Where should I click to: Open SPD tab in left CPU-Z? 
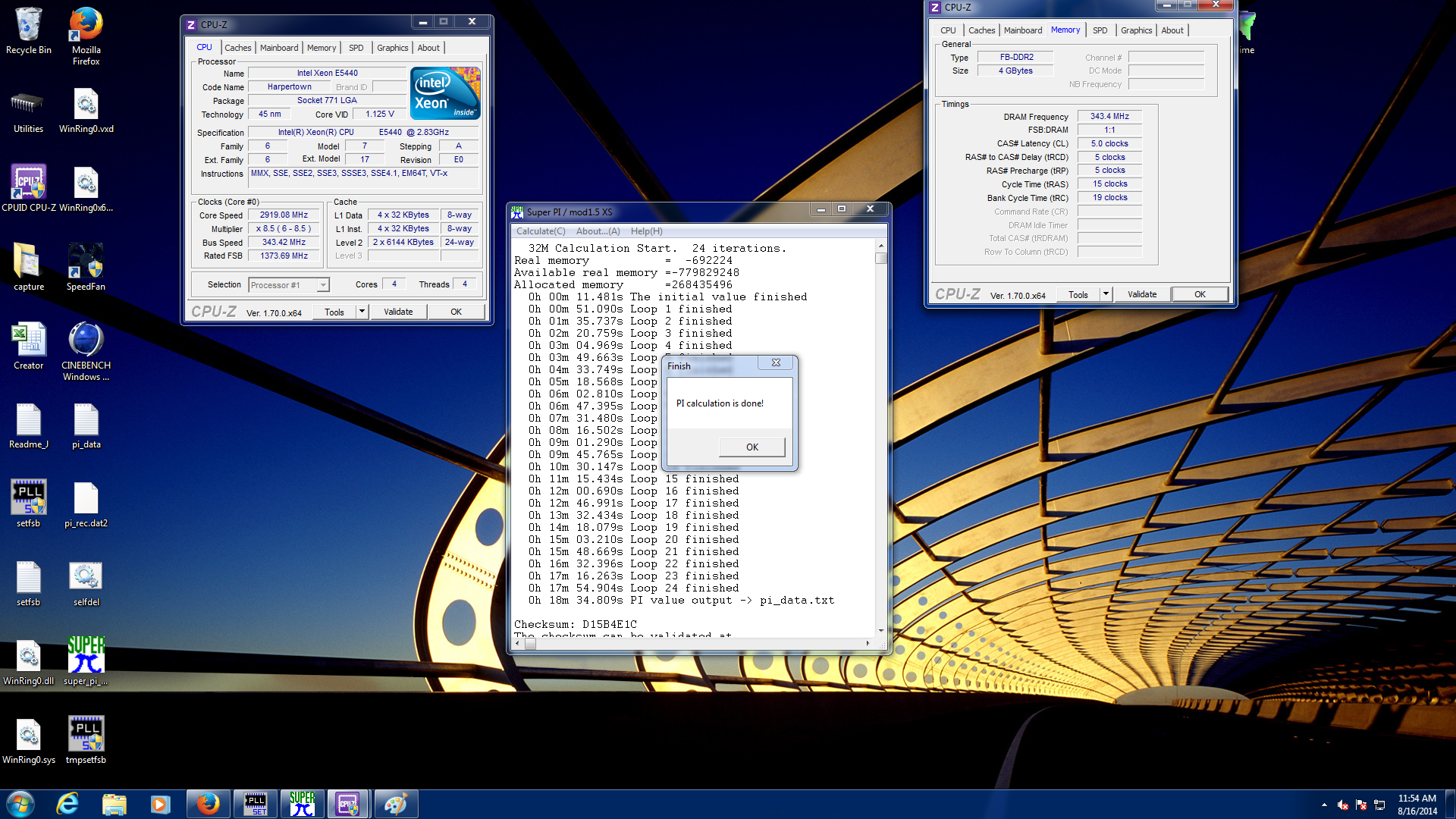356,48
